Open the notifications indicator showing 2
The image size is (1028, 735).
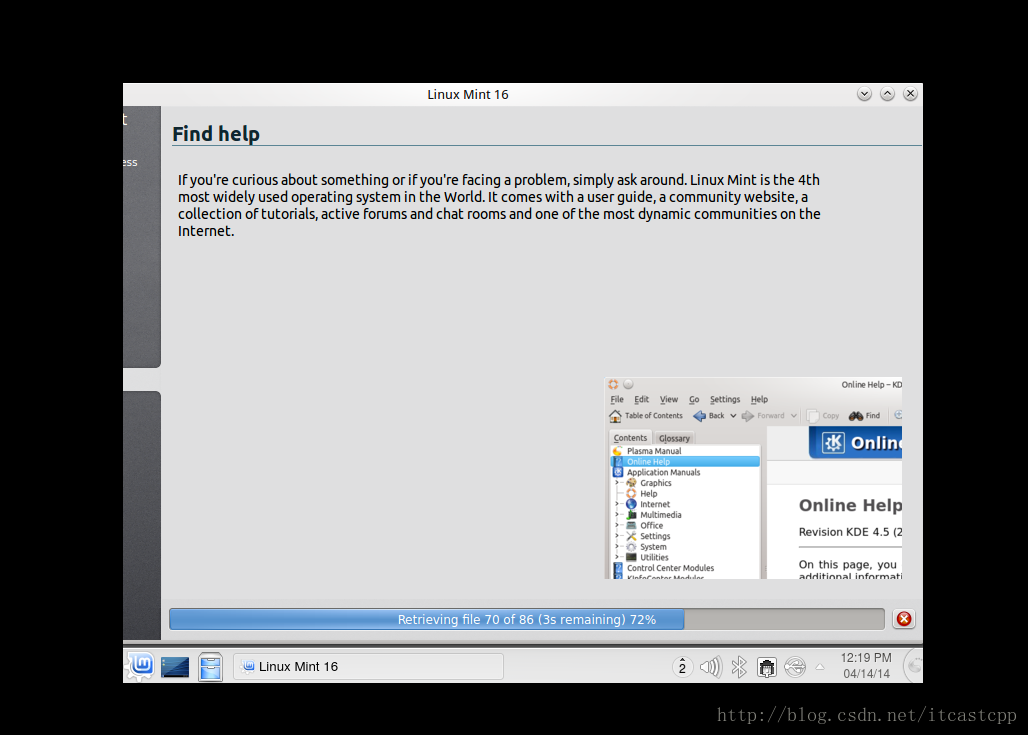pos(682,667)
